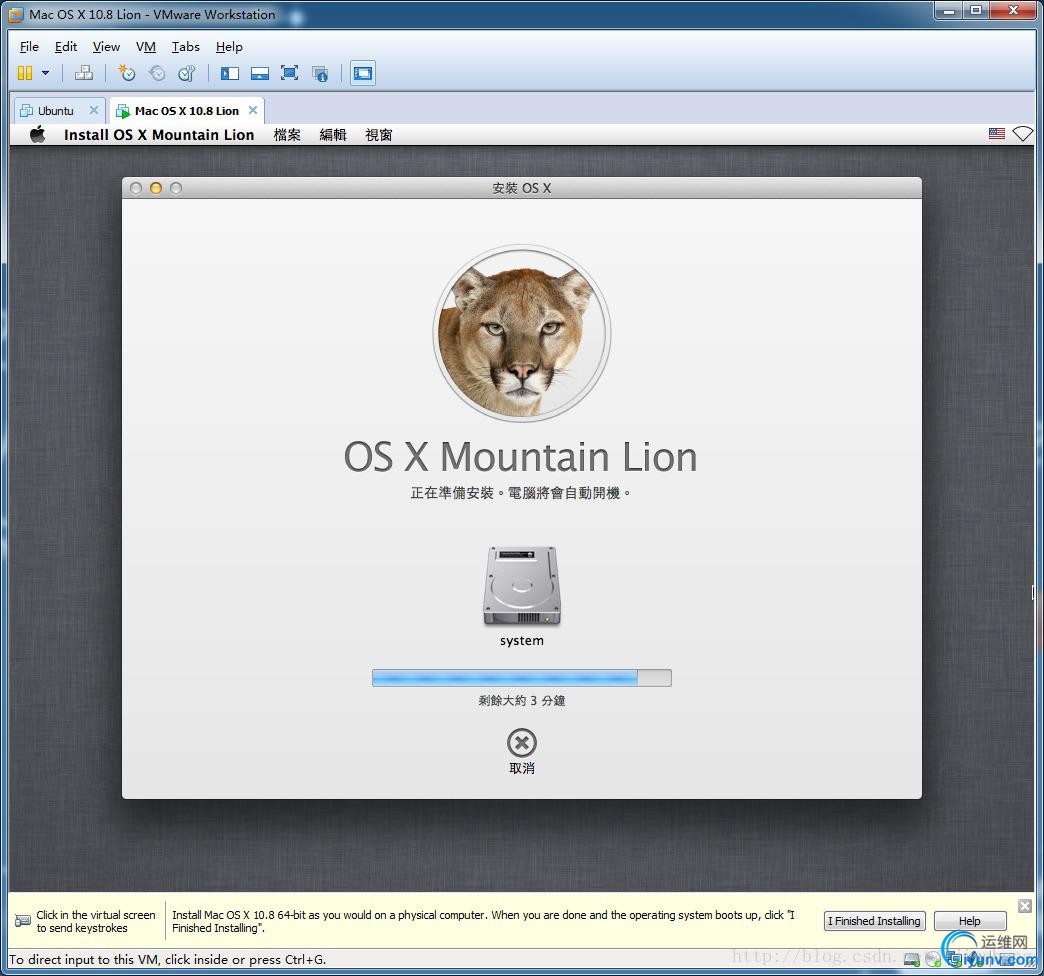Open the Tabs menu

(186, 47)
